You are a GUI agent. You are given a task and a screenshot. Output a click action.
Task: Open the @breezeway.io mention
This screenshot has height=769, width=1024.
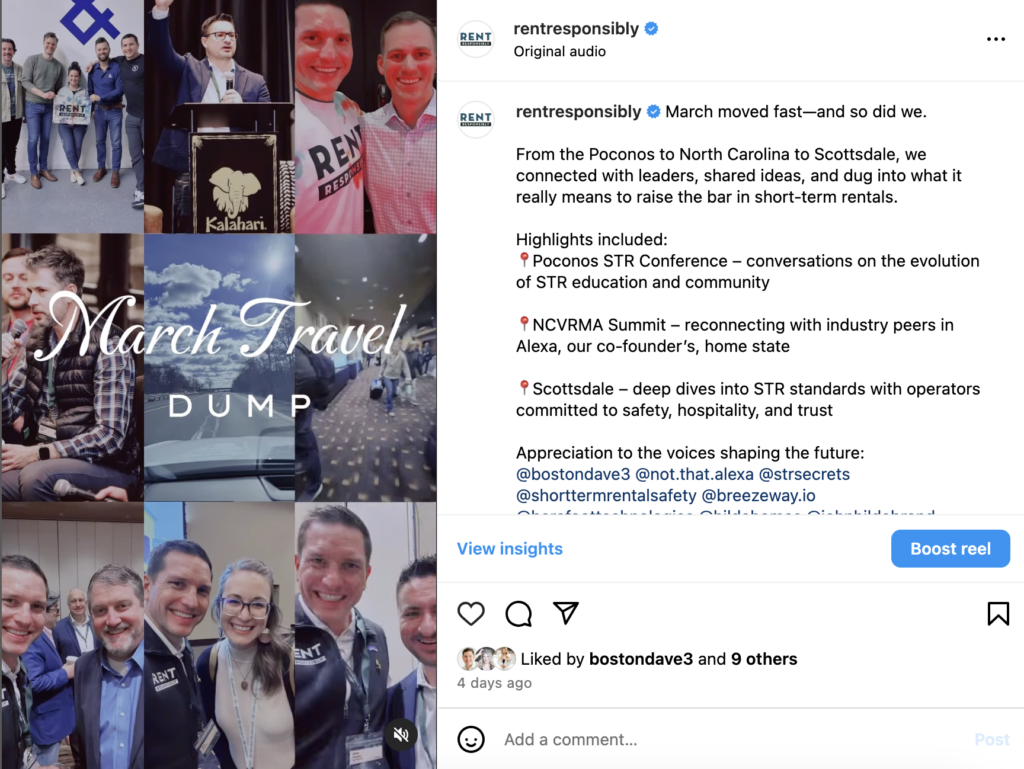(x=758, y=495)
